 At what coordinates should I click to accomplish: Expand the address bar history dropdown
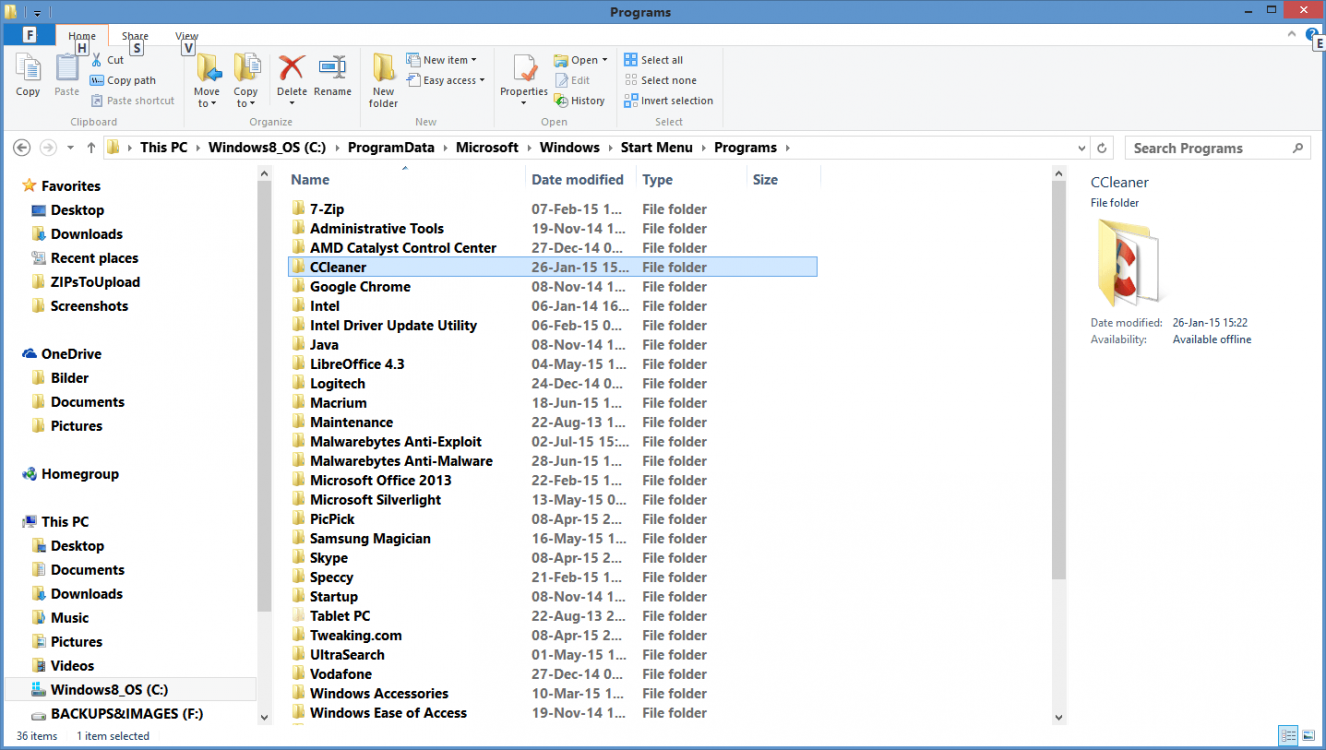coord(1081,148)
